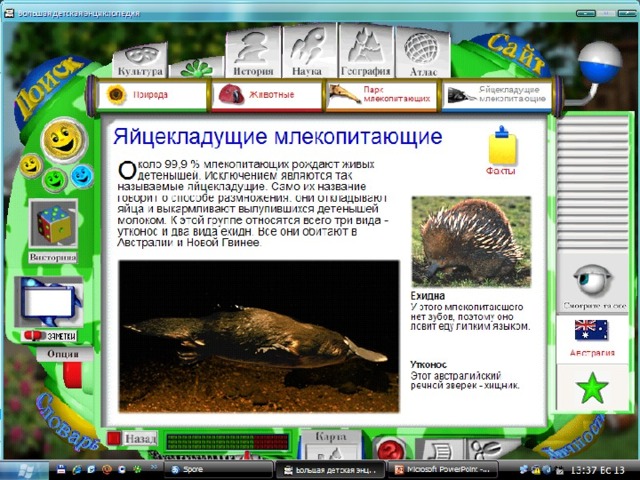Click the scissors icon at bottom
This screenshot has width=640, height=480.
click(x=487, y=449)
